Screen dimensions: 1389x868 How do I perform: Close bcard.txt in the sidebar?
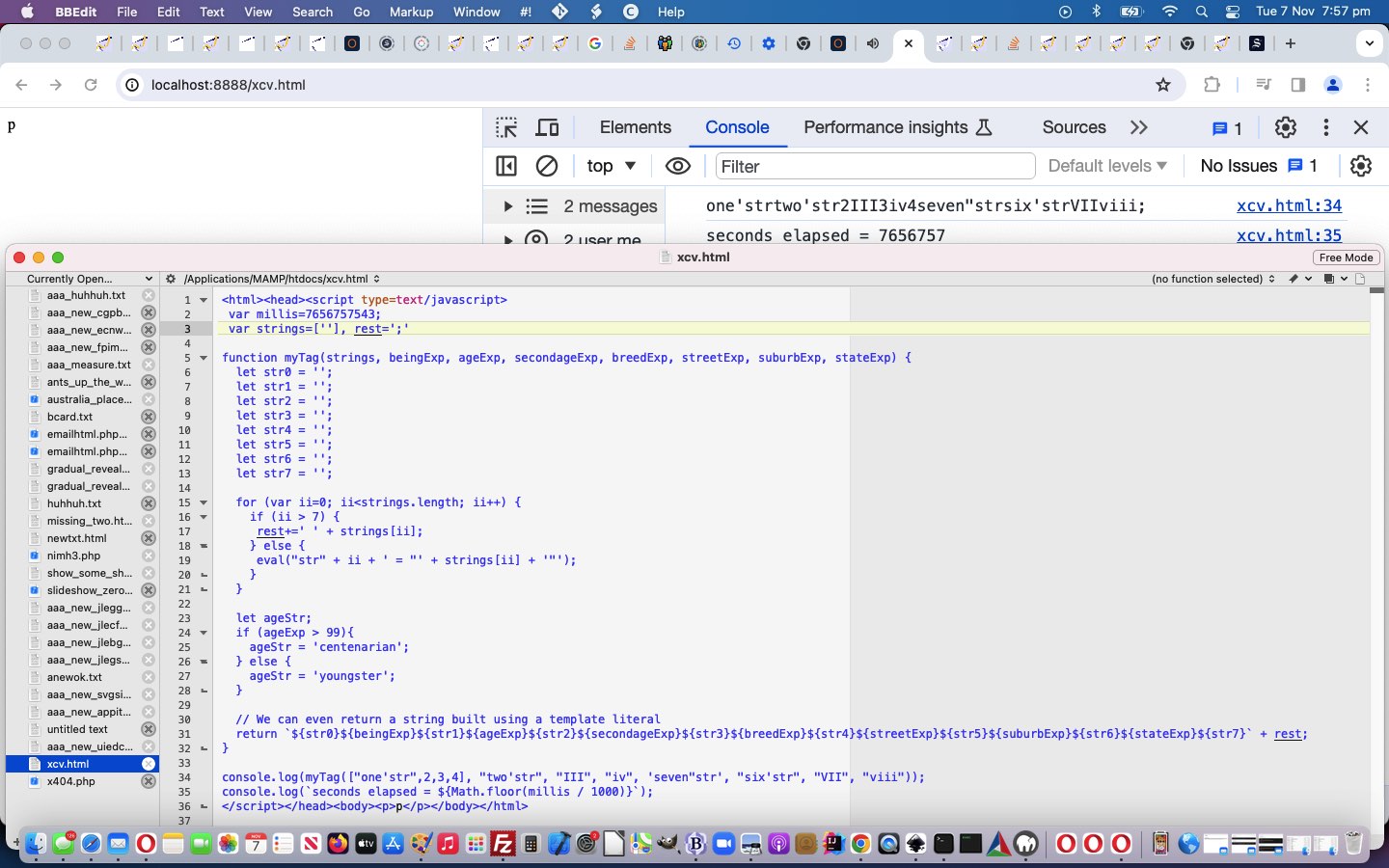click(x=149, y=417)
